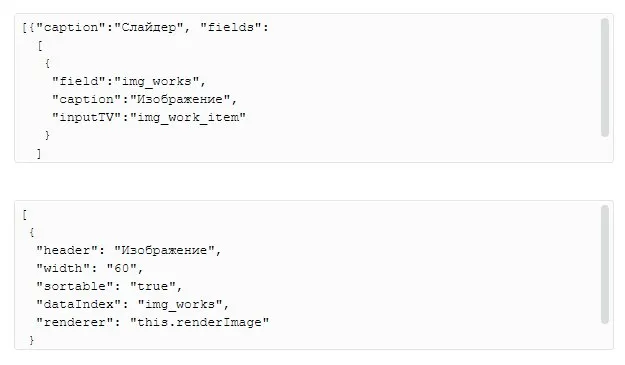
Task: Click the "inputTV":"img_work_item" line
Action: pyautogui.click(x=149, y=118)
